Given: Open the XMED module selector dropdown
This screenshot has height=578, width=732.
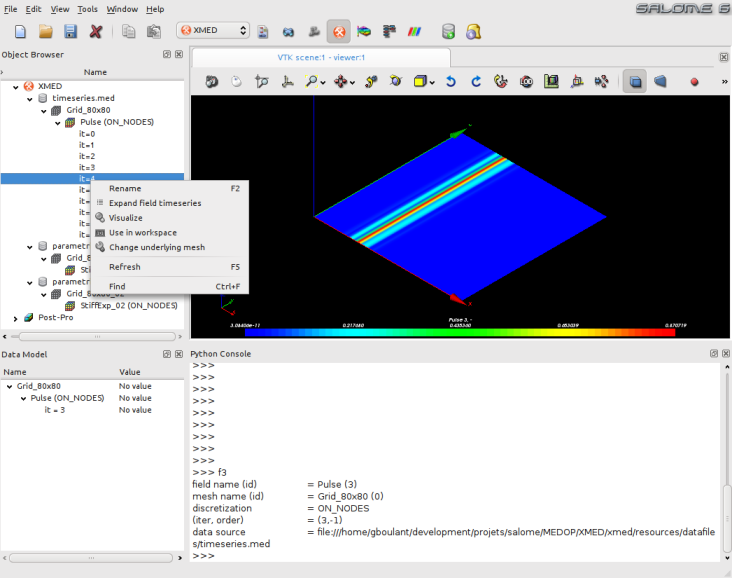Looking at the screenshot, I should click(x=213, y=31).
